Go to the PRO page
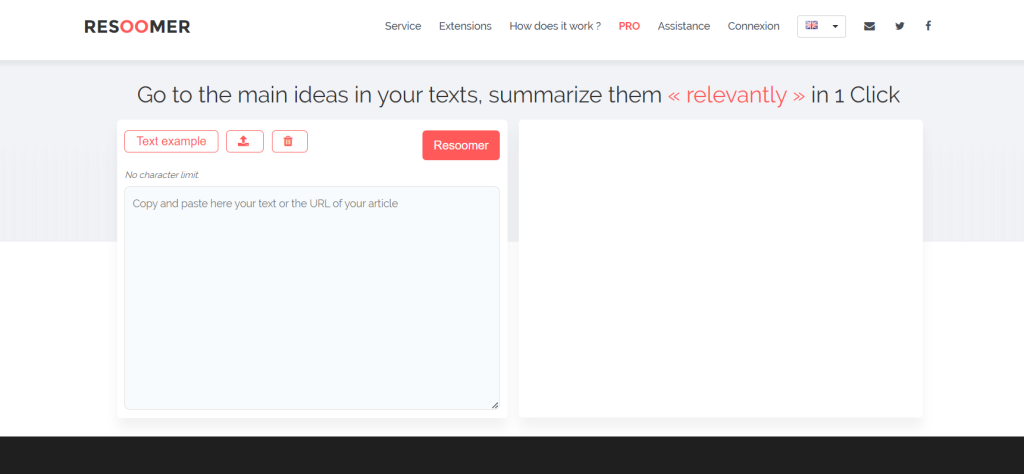Image resolution: width=1024 pixels, height=474 pixels. coord(629,26)
